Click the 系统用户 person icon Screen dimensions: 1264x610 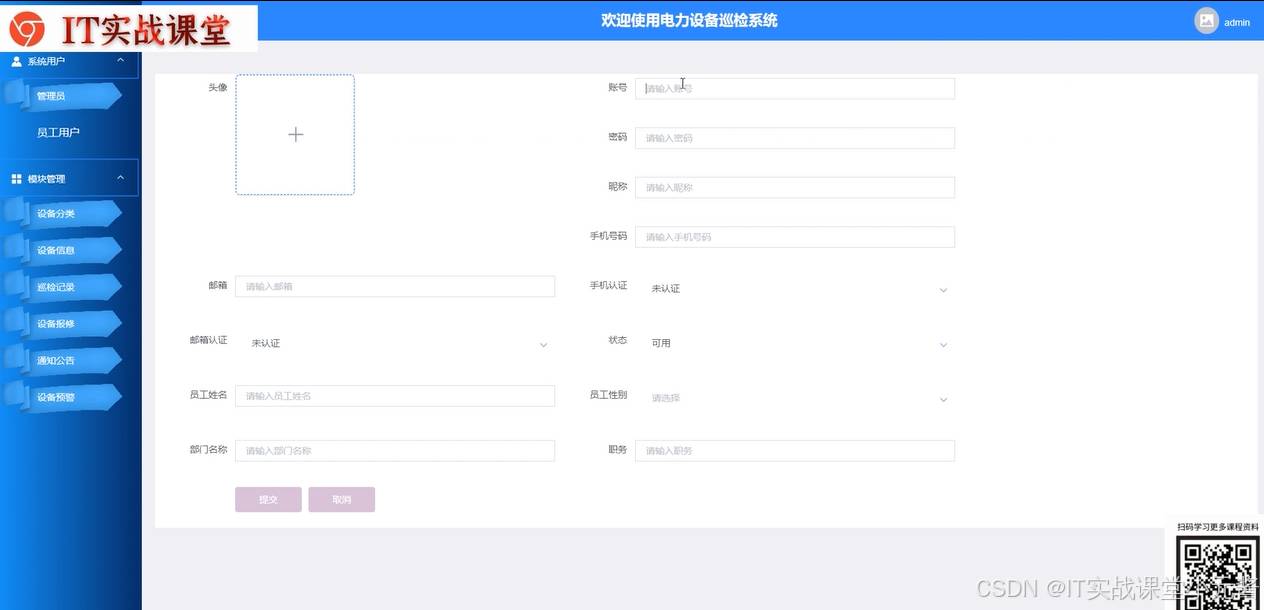[16, 62]
